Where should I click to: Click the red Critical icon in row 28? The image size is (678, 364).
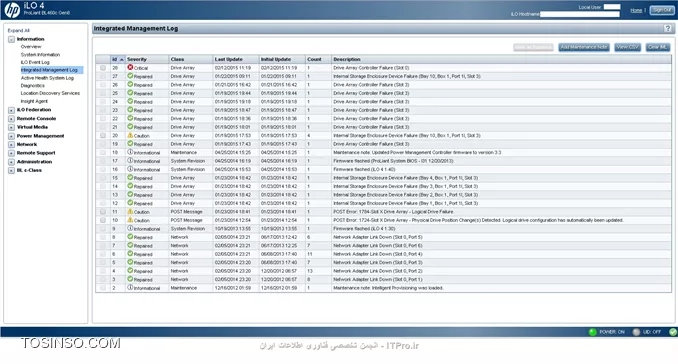[130, 67]
